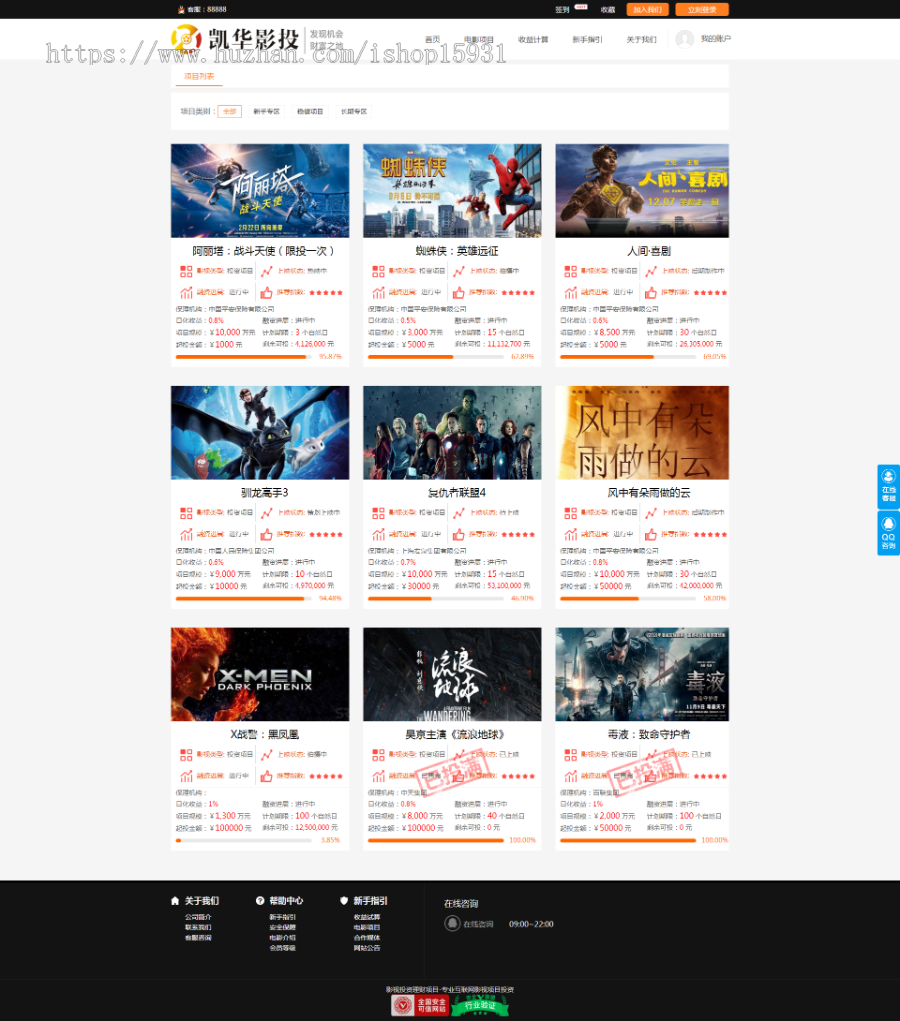Open header 关于我们 in the navigation menu

click(641, 40)
